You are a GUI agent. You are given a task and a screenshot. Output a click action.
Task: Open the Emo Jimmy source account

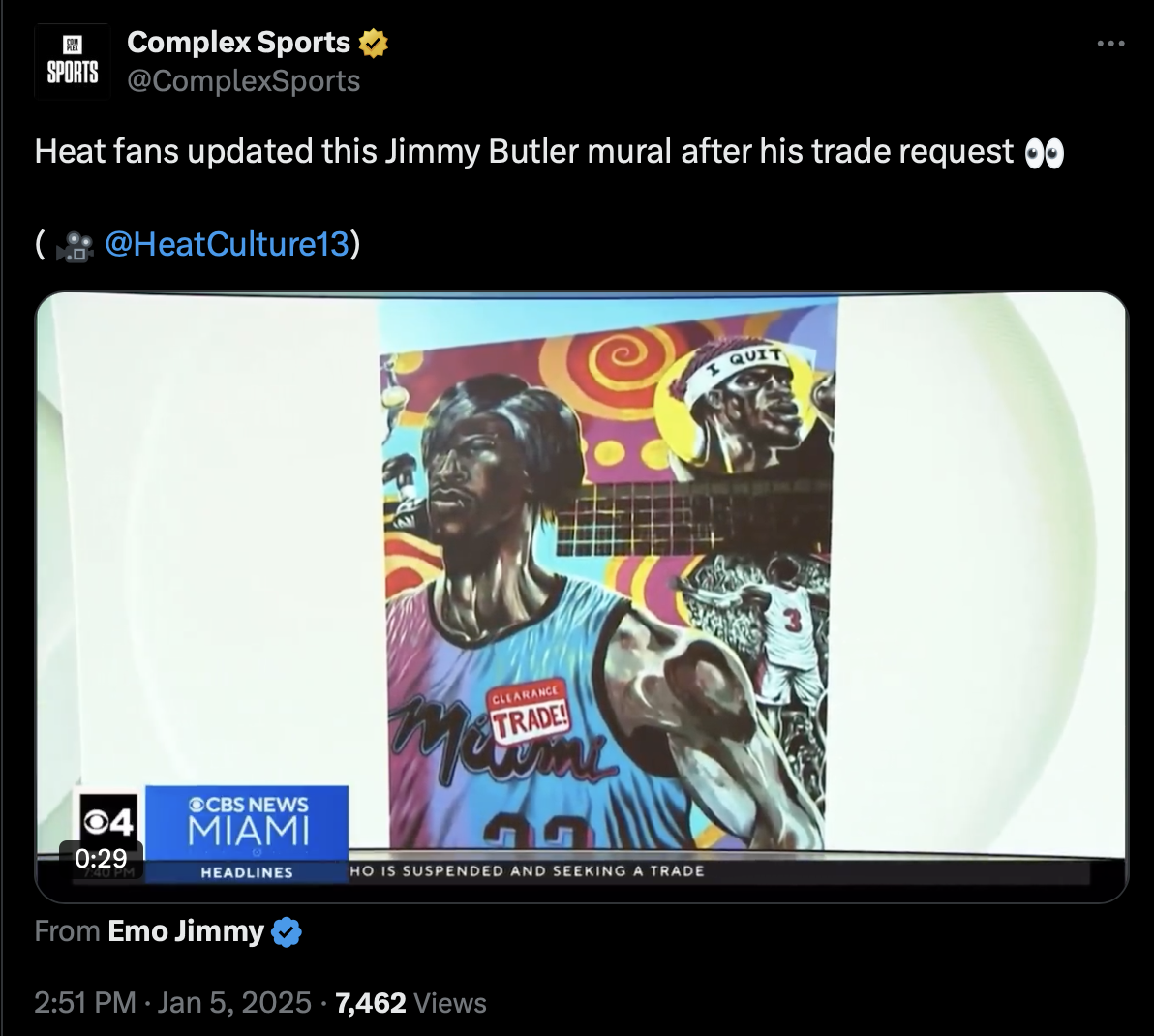[186, 931]
